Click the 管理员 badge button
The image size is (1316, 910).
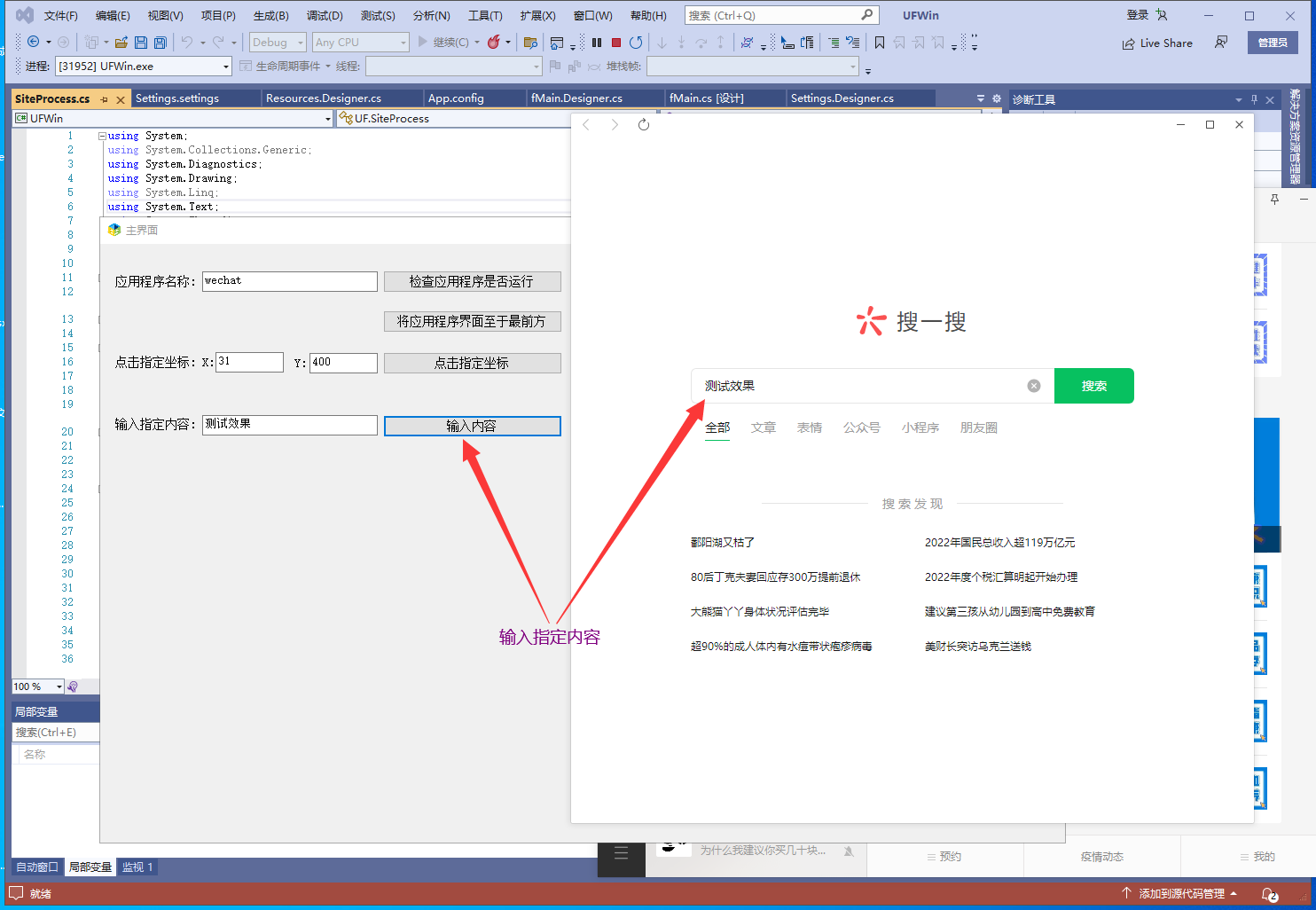tap(1273, 43)
